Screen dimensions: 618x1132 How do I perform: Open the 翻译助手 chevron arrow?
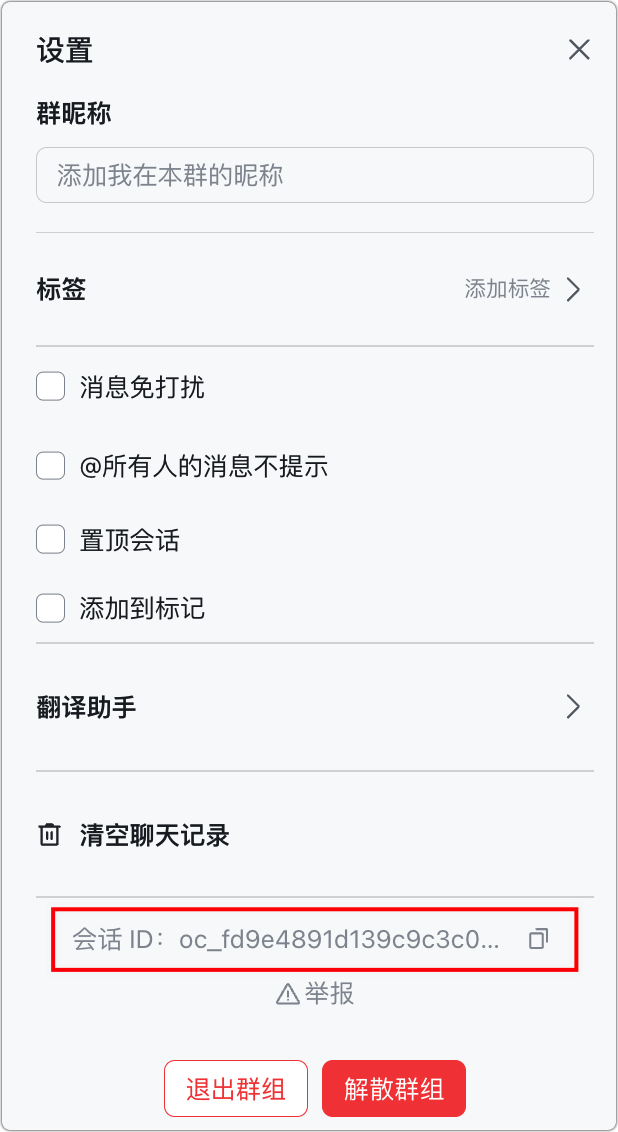click(573, 707)
